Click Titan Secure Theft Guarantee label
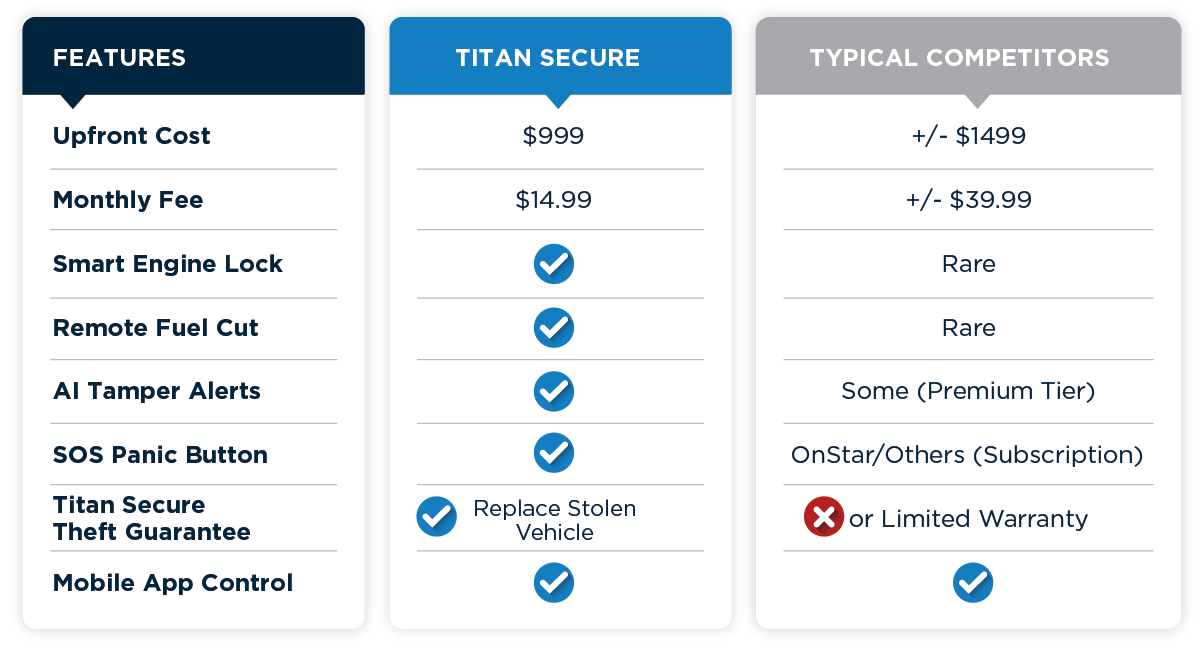Viewport: 1200px width, 656px height. (152, 518)
